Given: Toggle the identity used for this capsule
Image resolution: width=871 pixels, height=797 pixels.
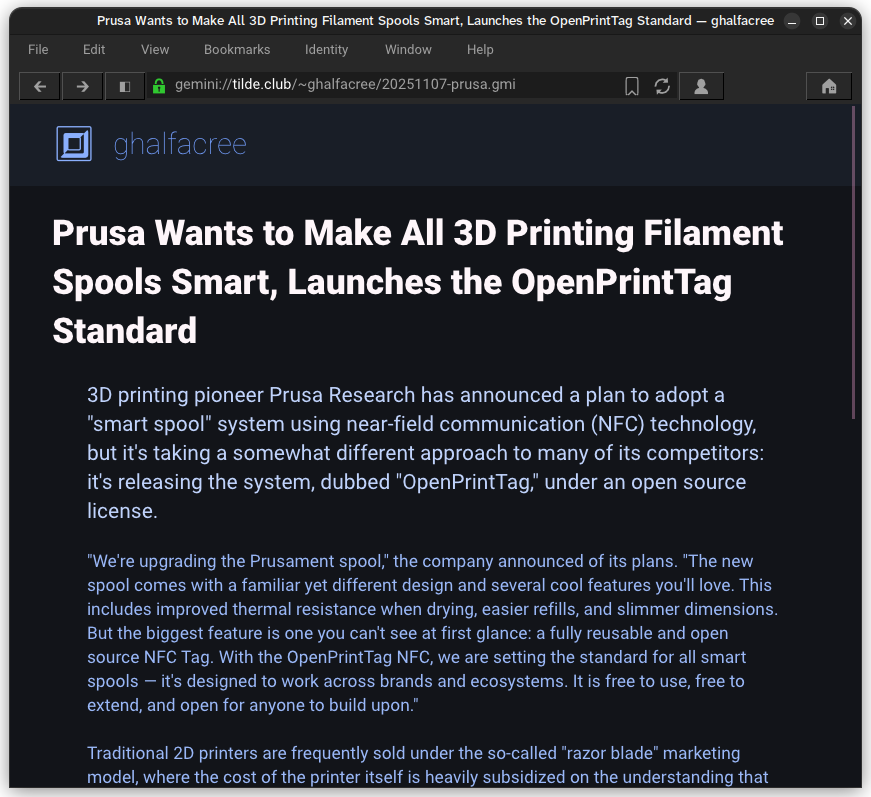Looking at the screenshot, I should pyautogui.click(x=701, y=86).
